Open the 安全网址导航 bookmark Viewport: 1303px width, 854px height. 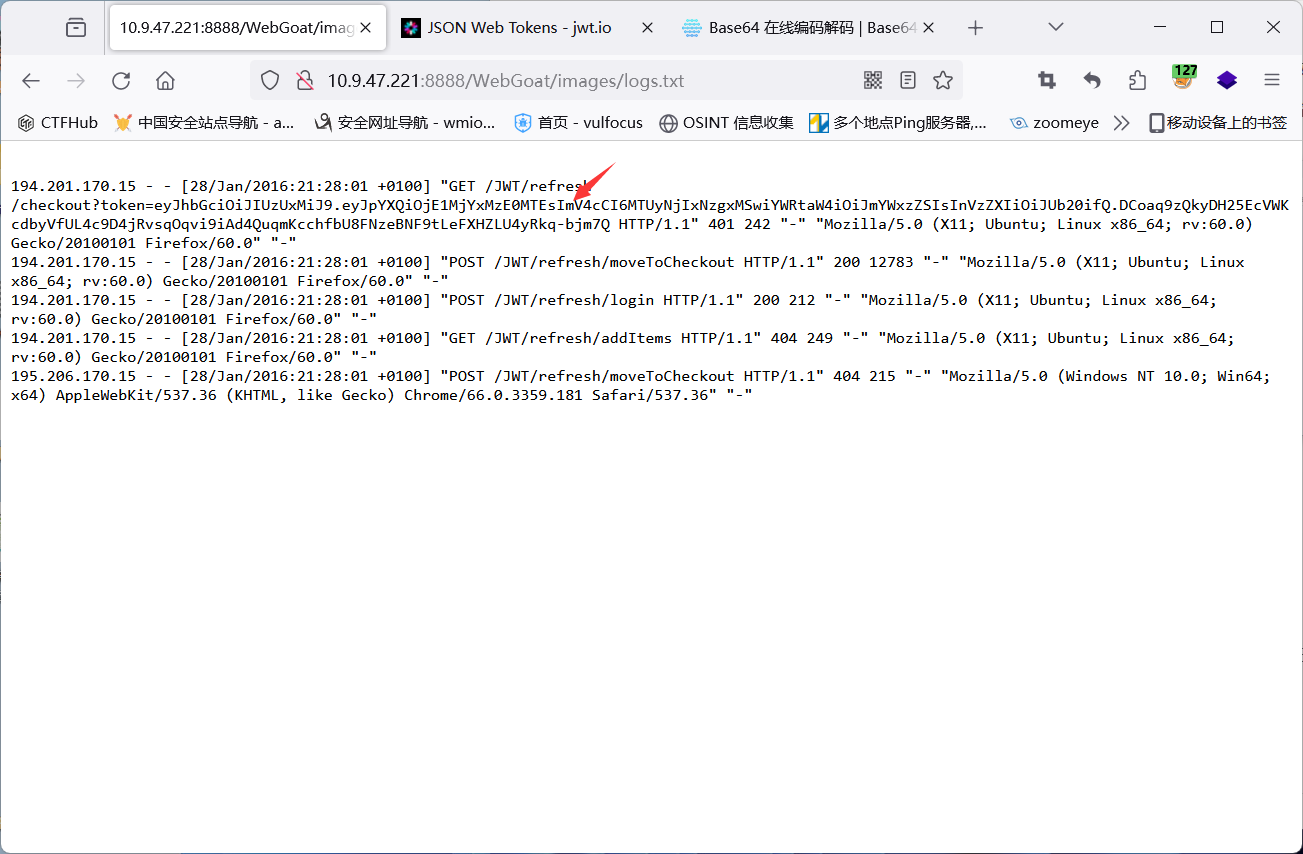tap(405, 123)
